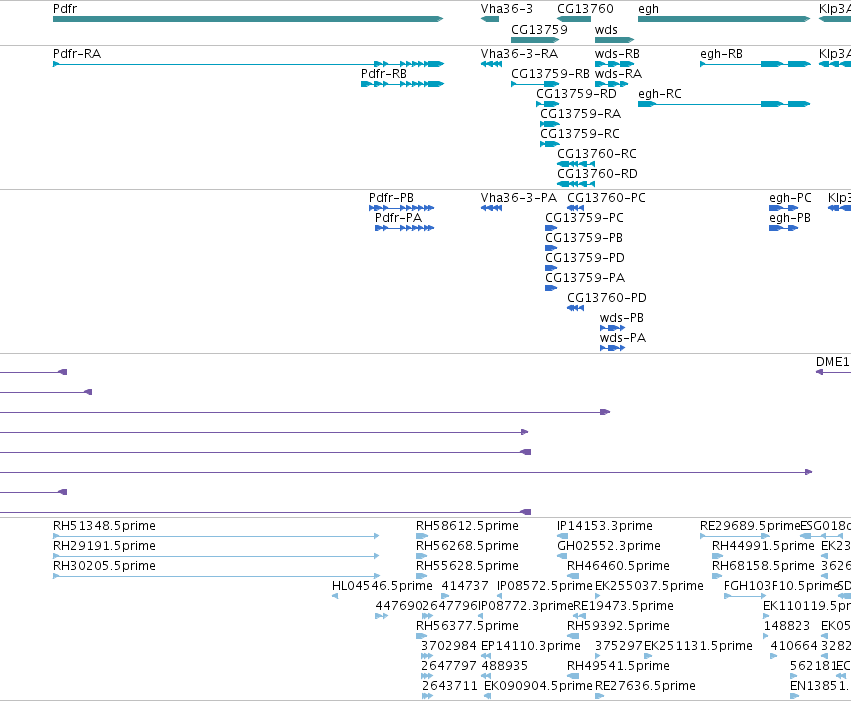The width and height of the screenshot is (851, 701).
Task: Click the 3702984 EST label
Action: click(449, 647)
